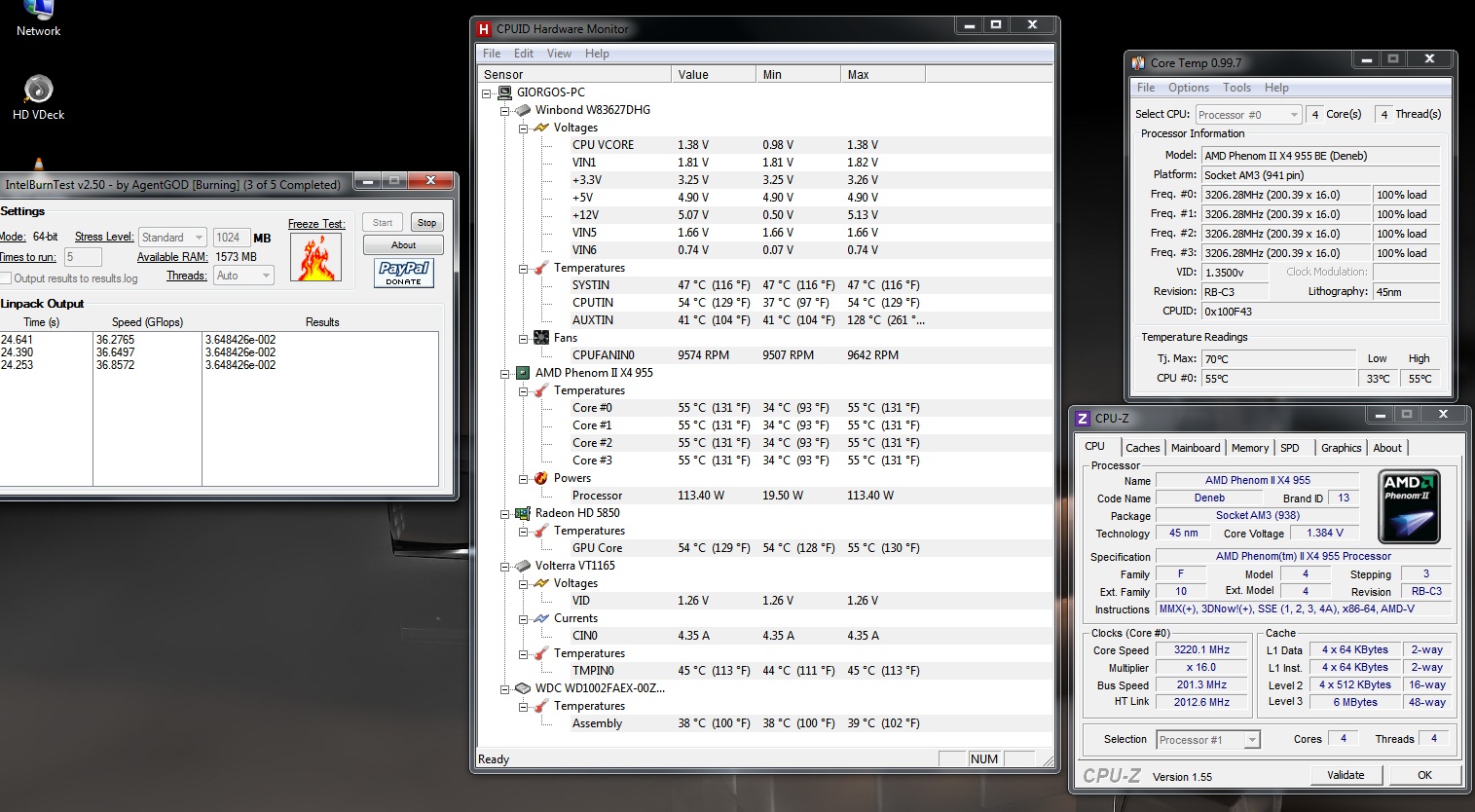Click the CPUID Hardware Monitor title bar icon
The height and width of the screenshot is (812, 1475).
[484, 29]
